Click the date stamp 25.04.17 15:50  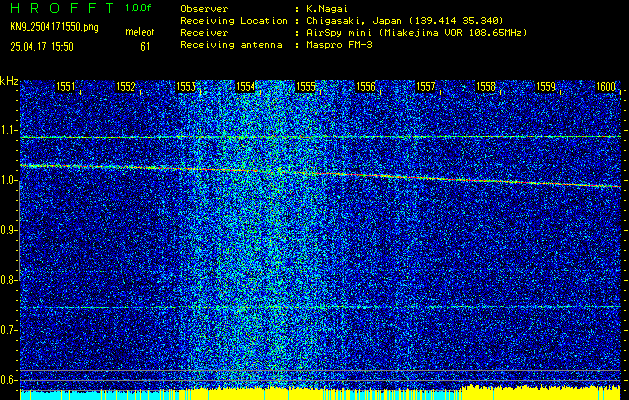(42, 47)
